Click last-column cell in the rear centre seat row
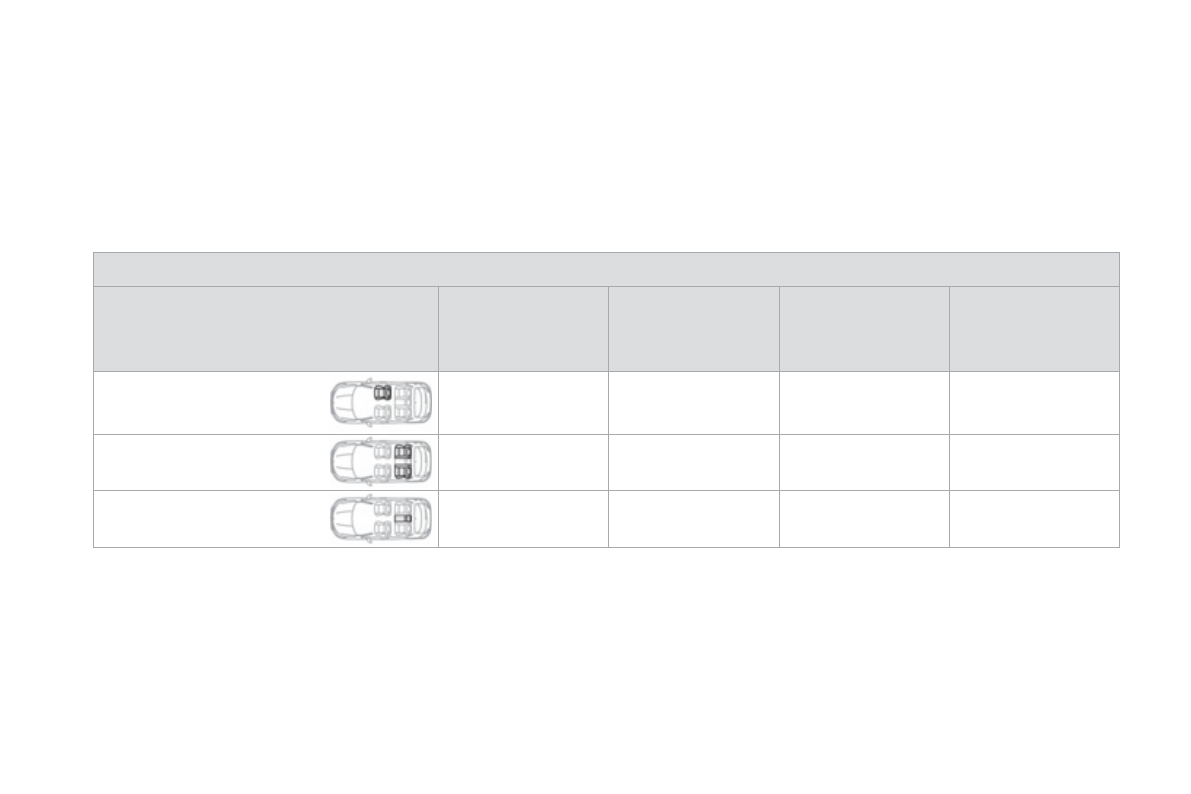Screen dimensions: 1191x794 click(1034, 519)
